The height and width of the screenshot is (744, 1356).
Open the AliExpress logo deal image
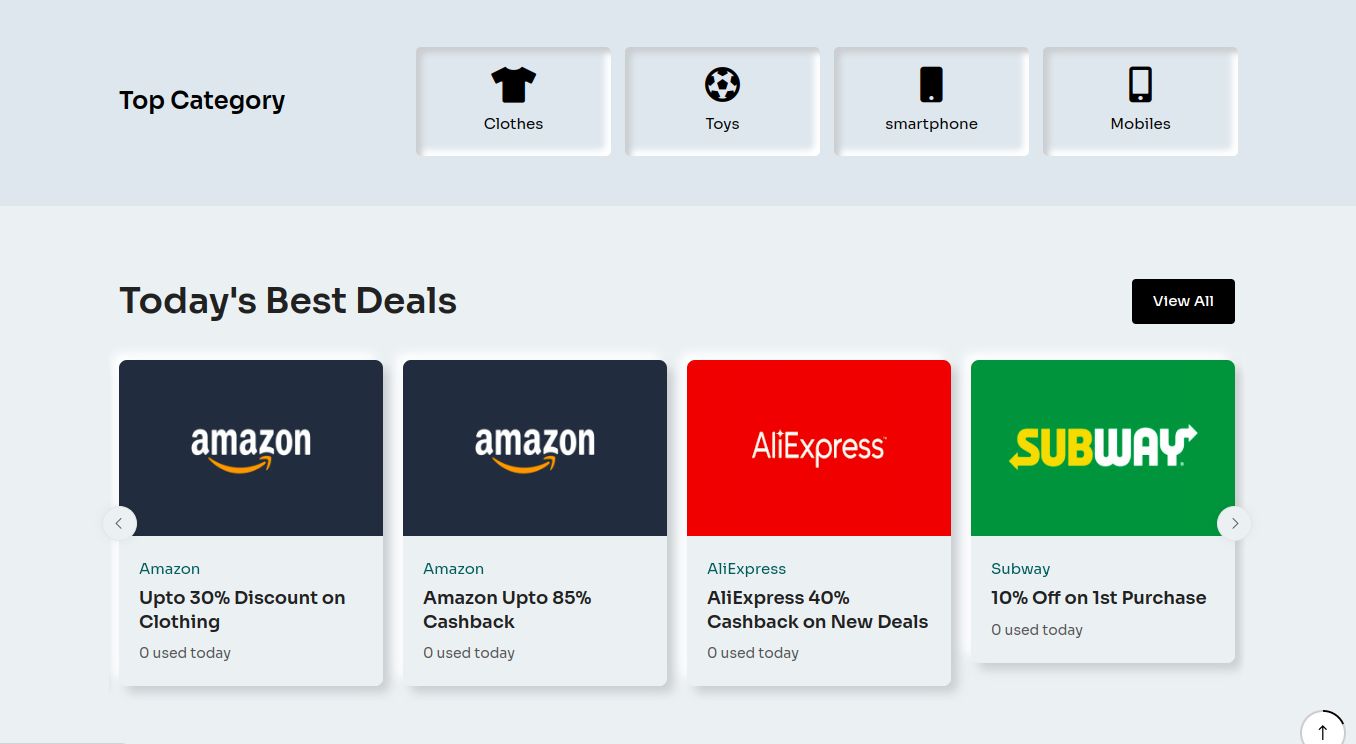(x=818, y=448)
